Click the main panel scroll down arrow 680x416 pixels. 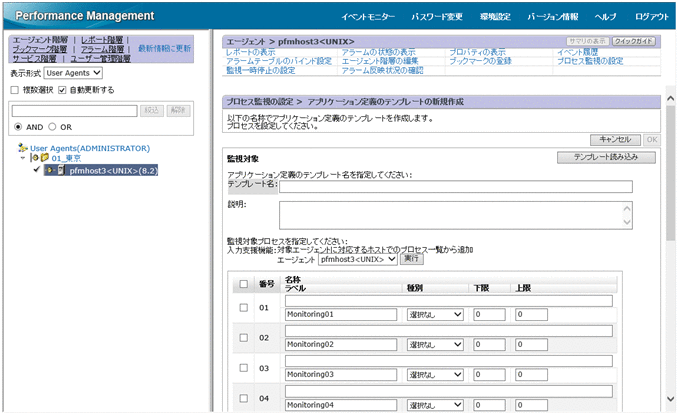(670, 399)
